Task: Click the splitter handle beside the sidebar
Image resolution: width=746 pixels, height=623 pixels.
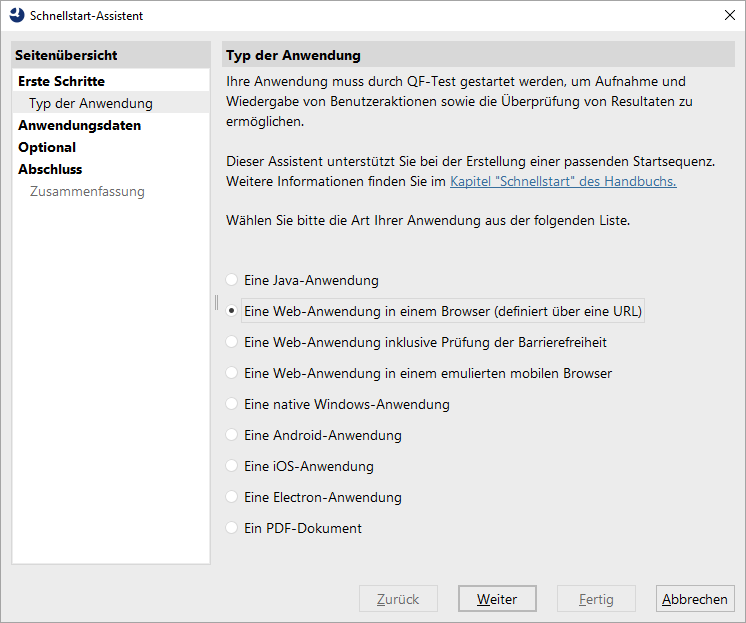Action: tap(216, 303)
